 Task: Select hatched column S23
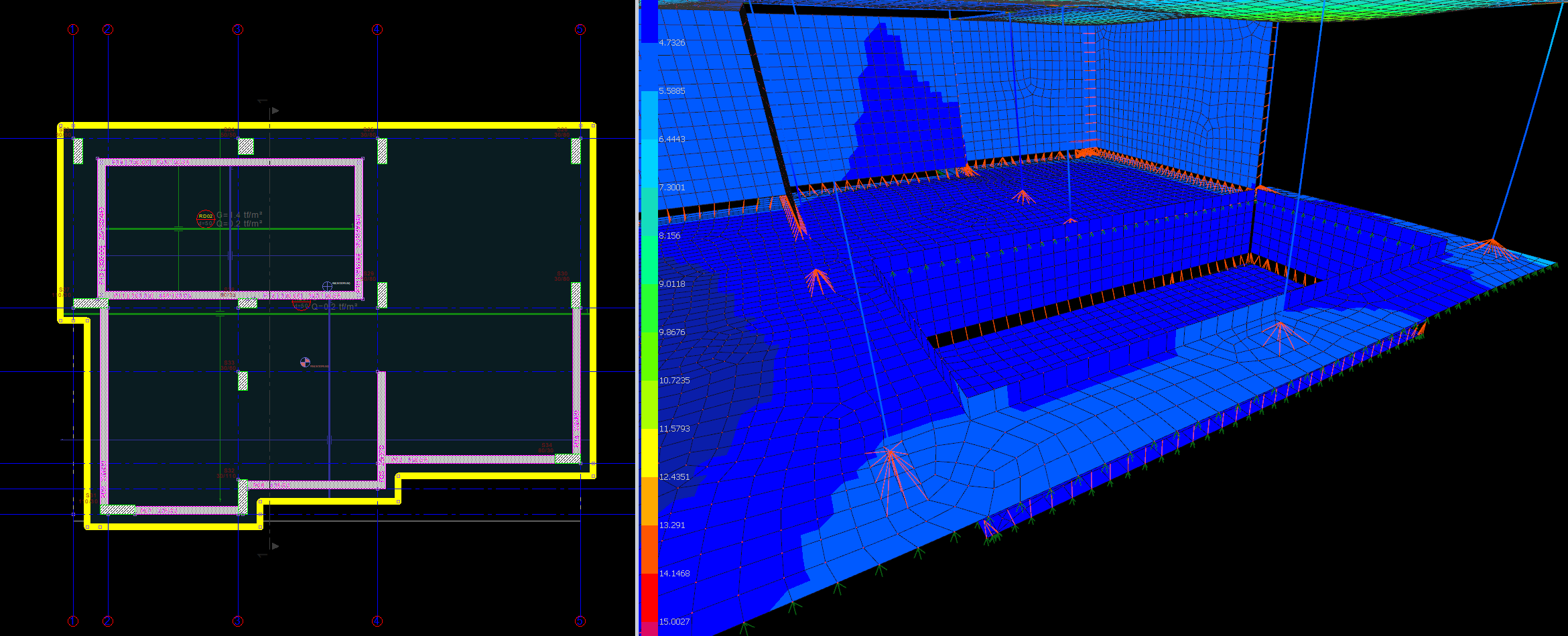pyautogui.click(x=78, y=151)
